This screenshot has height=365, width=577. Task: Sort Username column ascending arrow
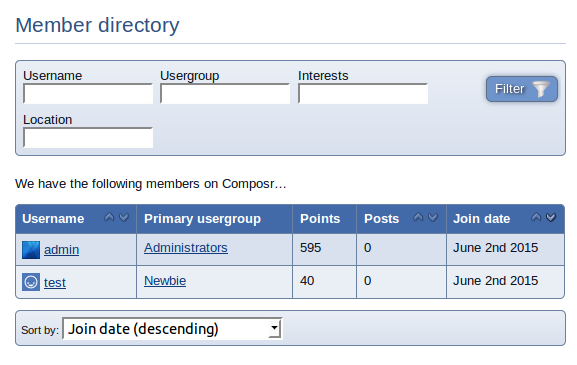click(x=109, y=217)
